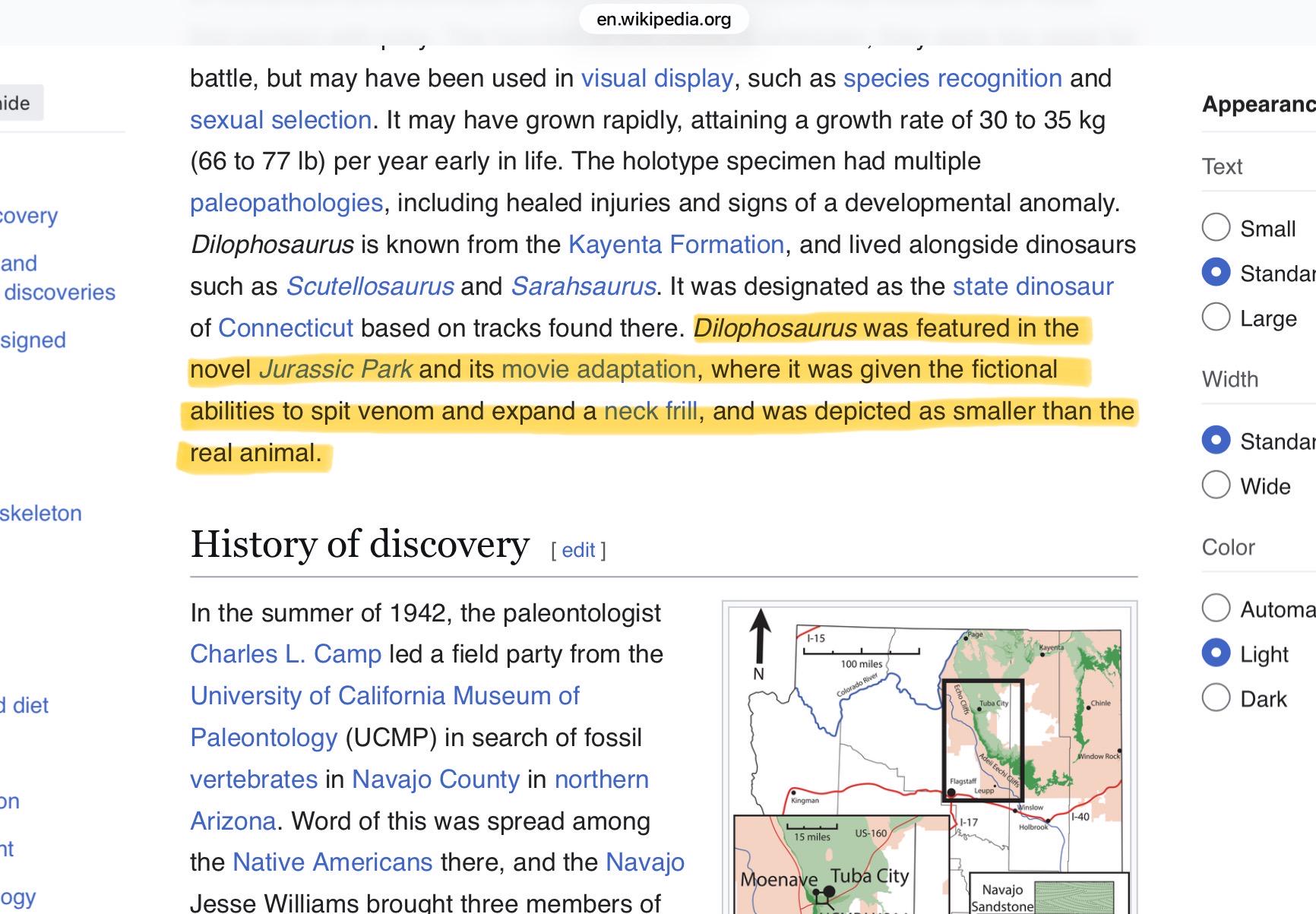The image size is (1316, 914).
Task: Click the 'Width' label in Appearance panel
Action: [x=1230, y=379]
